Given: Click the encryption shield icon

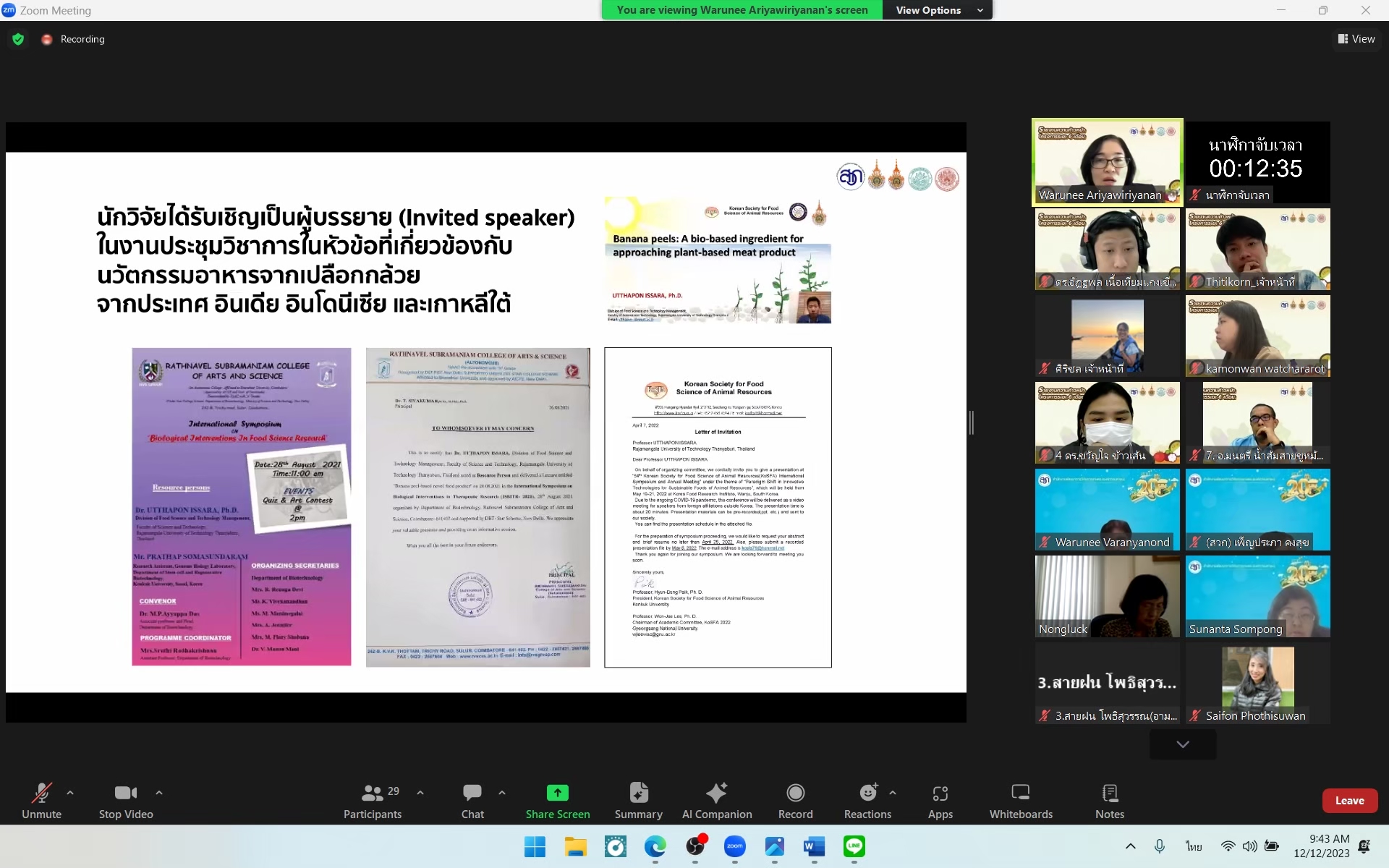Looking at the screenshot, I should (x=18, y=39).
